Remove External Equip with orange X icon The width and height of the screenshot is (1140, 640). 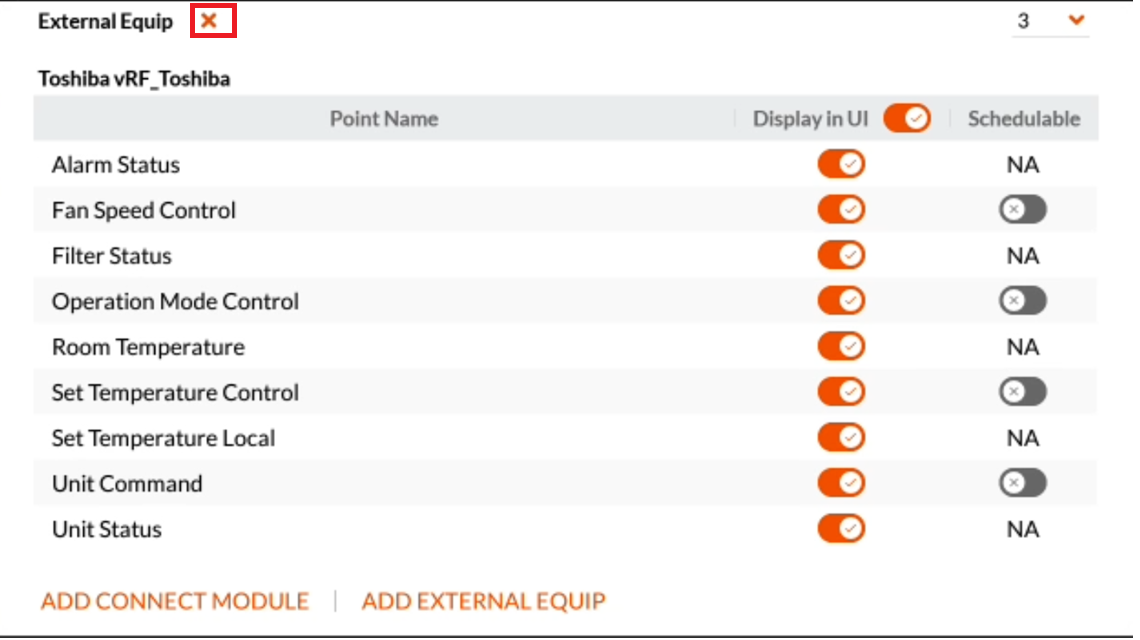tap(209, 20)
